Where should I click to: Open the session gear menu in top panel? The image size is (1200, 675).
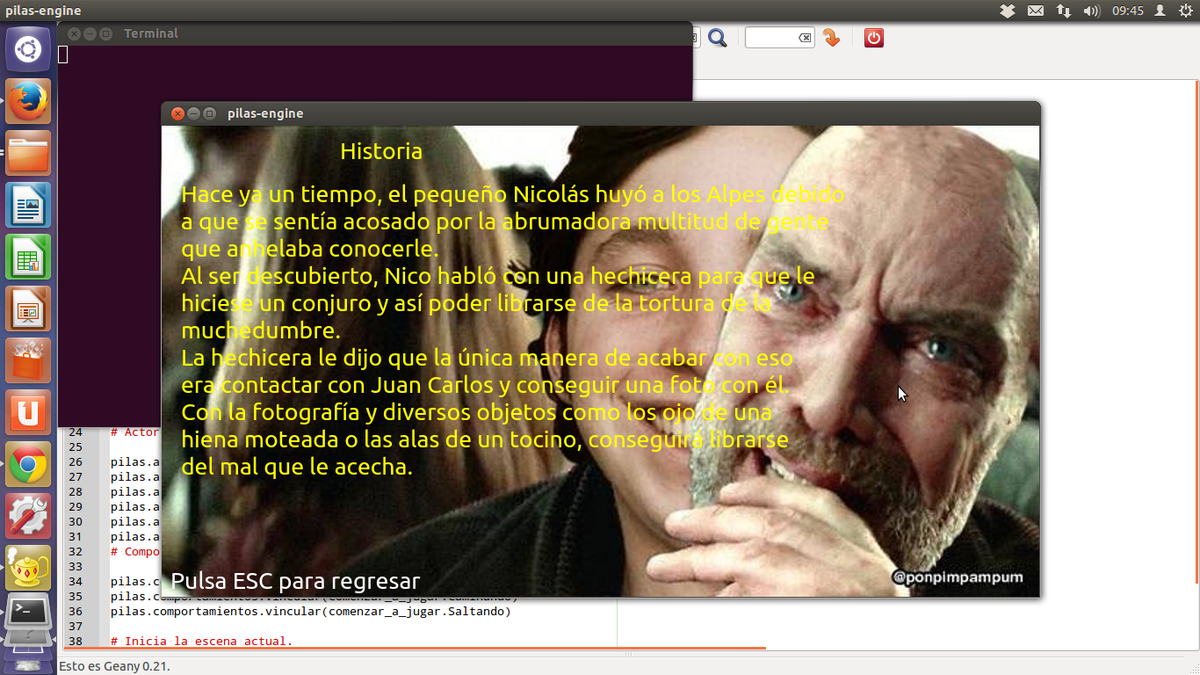coord(1185,11)
